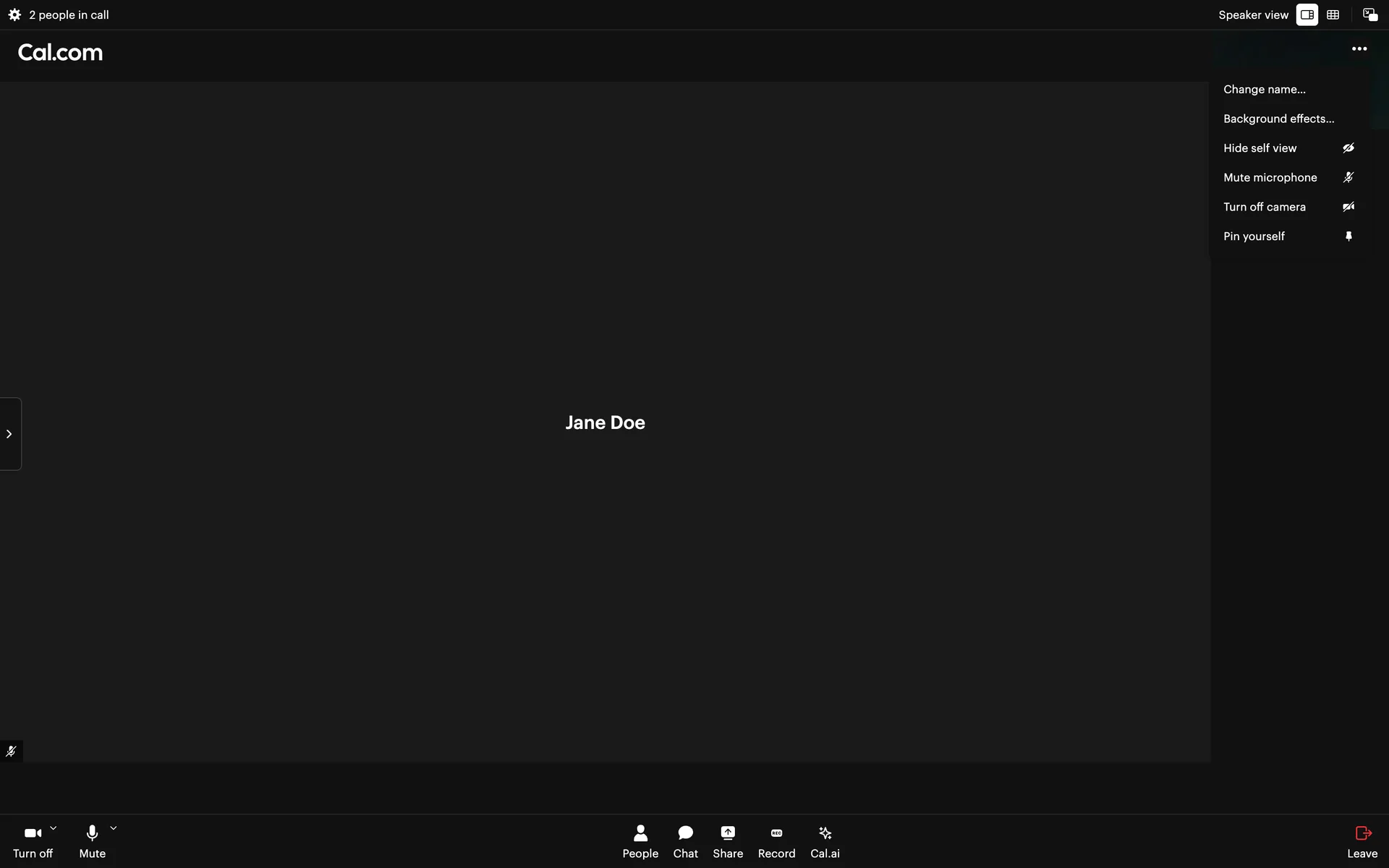Viewport: 1389px width, 868px height.
Task: Switch to grid view layout icon
Action: tap(1333, 14)
